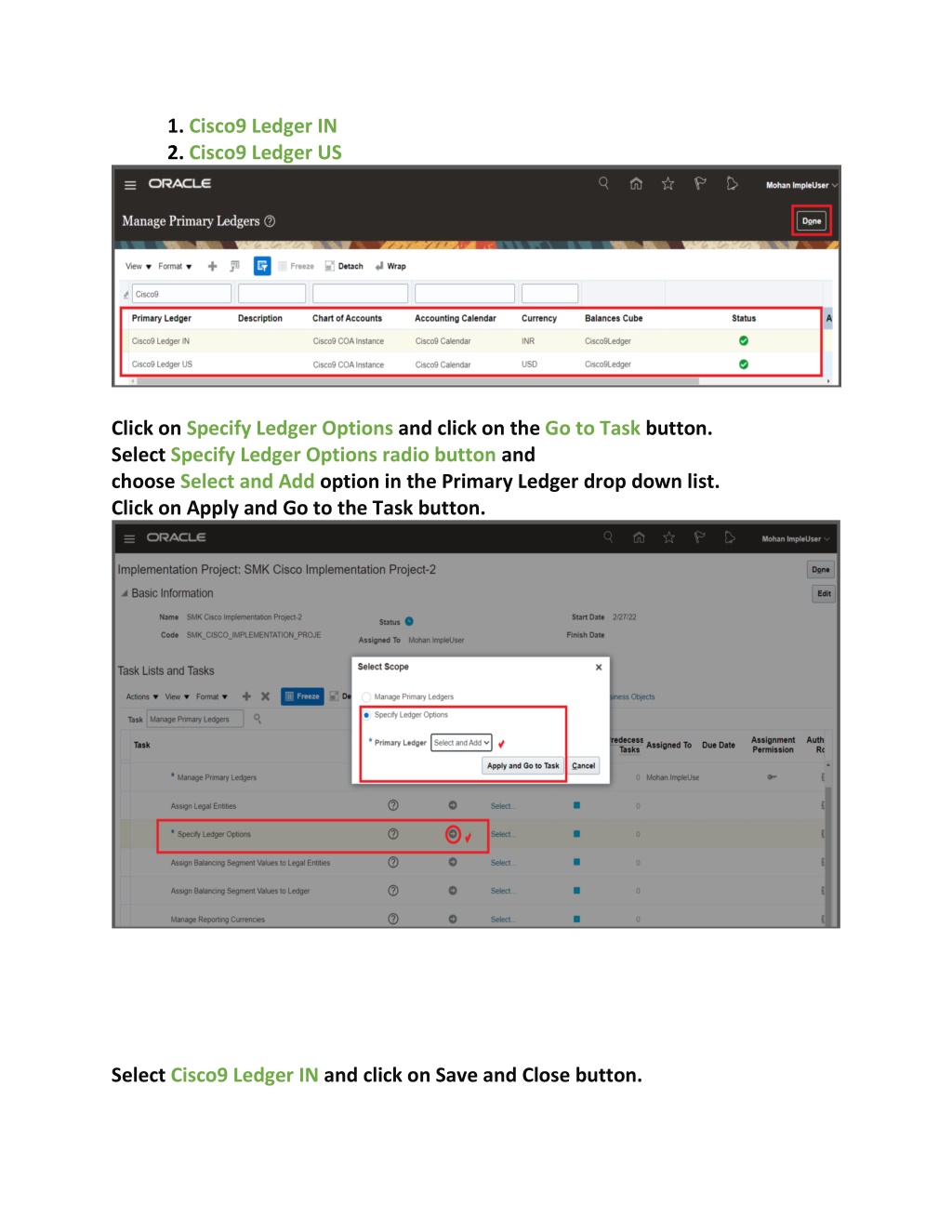
Task: Click Primary Ledger filter field containing Cisco9
Action: point(181,294)
